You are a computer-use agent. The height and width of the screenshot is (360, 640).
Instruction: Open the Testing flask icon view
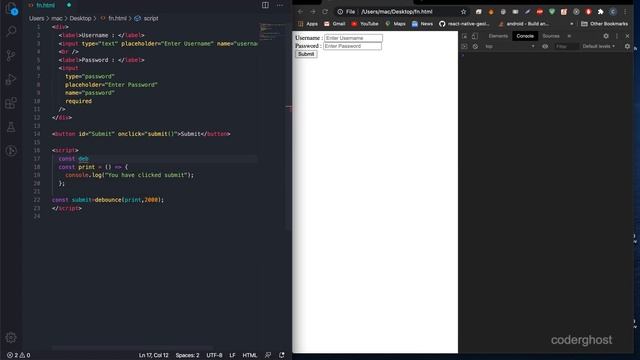(x=11, y=127)
